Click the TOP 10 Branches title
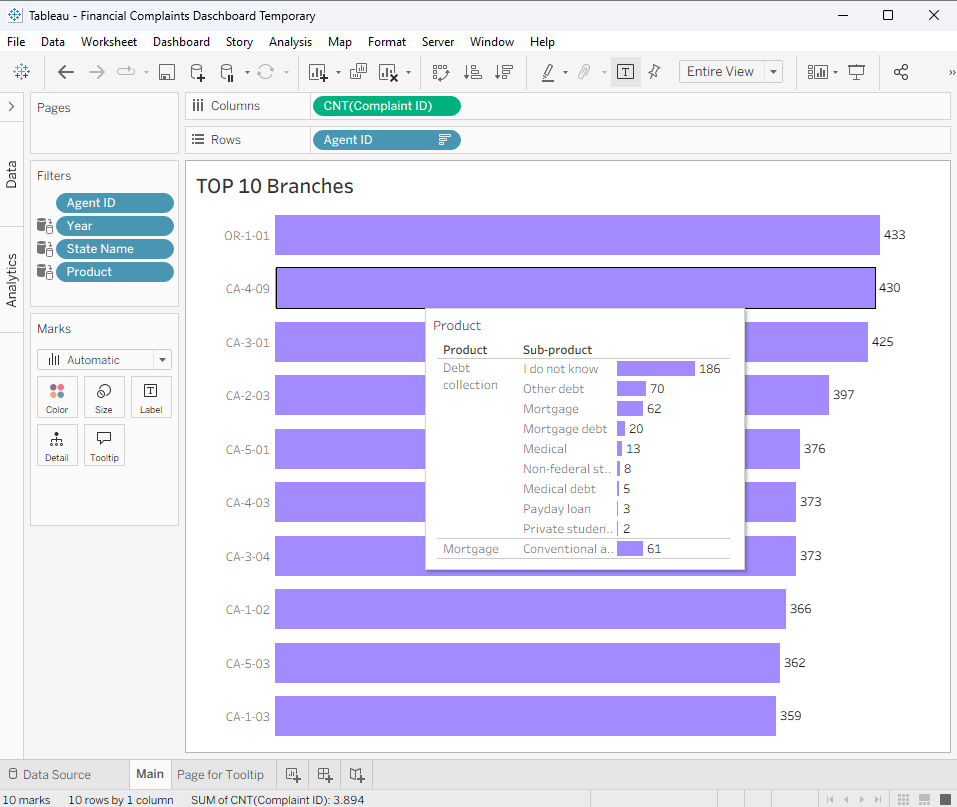The image size is (957, 807). 275,186
